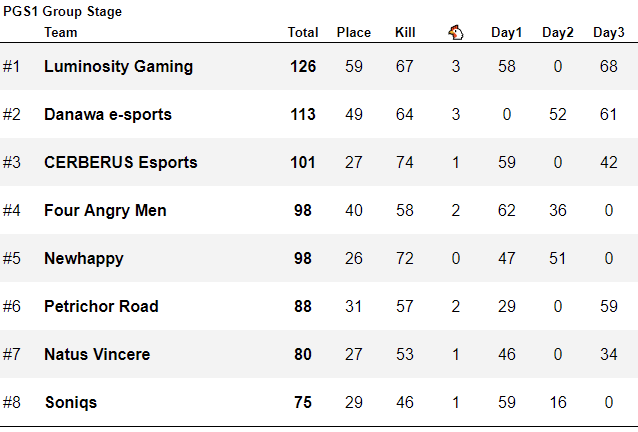
Task: Click Luminosity Gaming's total score 126
Action: click(303, 67)
